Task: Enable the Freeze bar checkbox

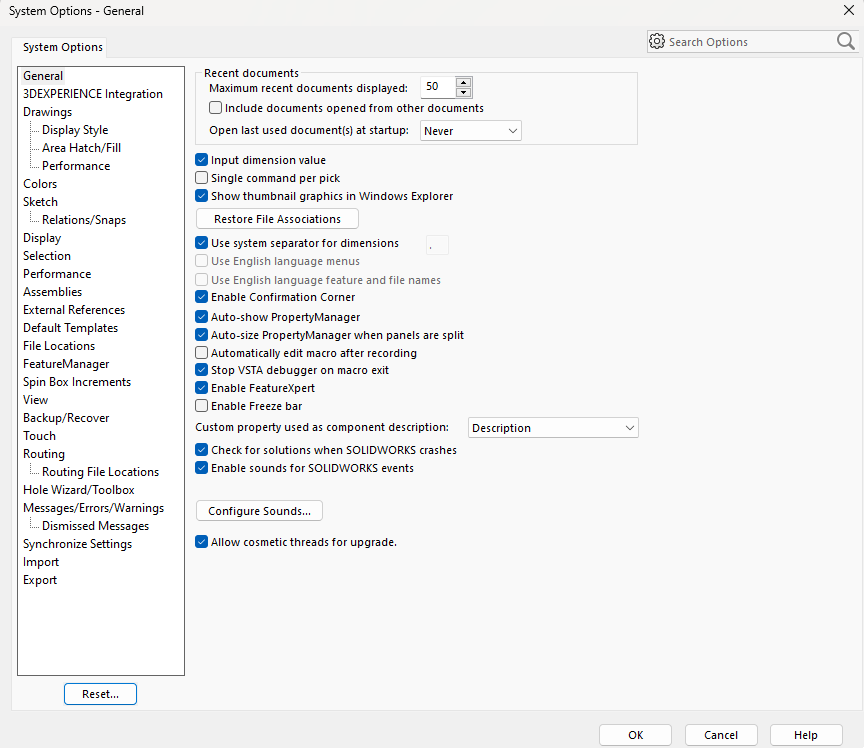Action: click(202, 406)
